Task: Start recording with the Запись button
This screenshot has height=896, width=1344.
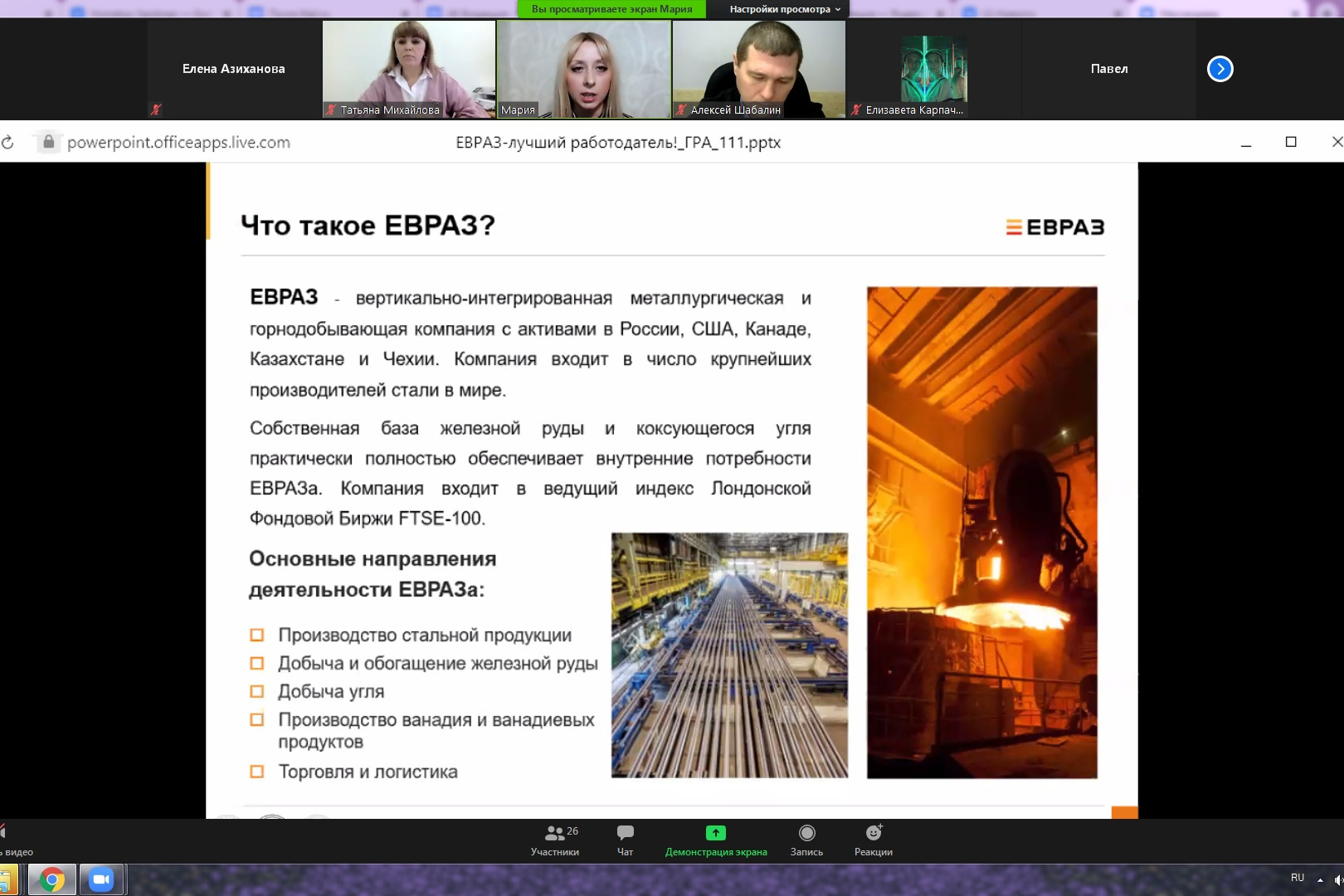Action: coord(806,840)
